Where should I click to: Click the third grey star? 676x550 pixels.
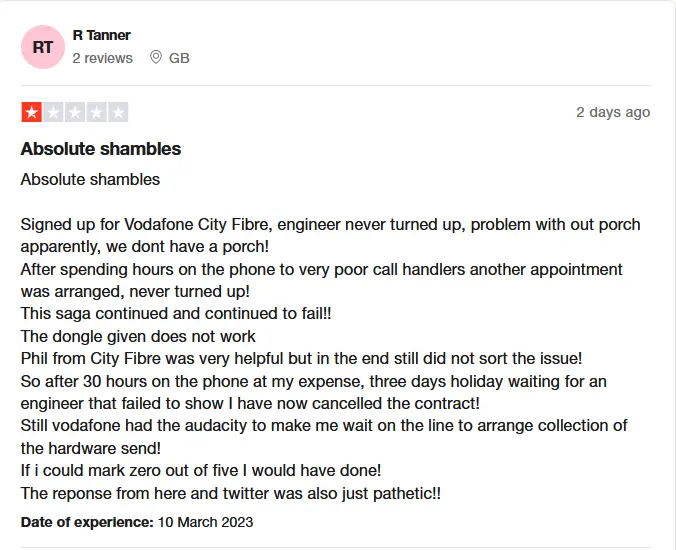click(75, 112)
